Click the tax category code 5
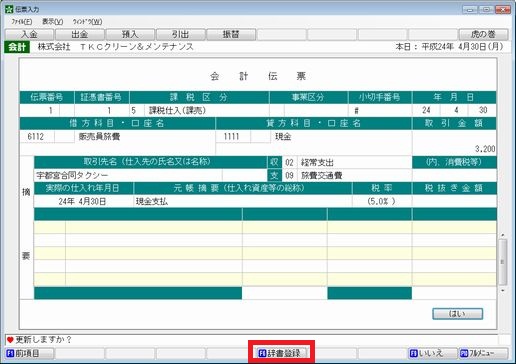This screenshot has height=364, width=516. point(134,110)
